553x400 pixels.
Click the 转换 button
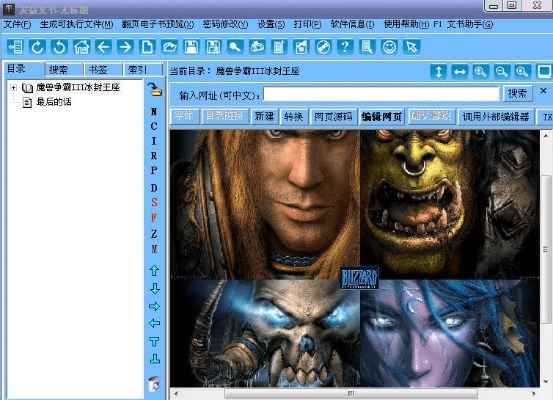(x=293, y=116)
